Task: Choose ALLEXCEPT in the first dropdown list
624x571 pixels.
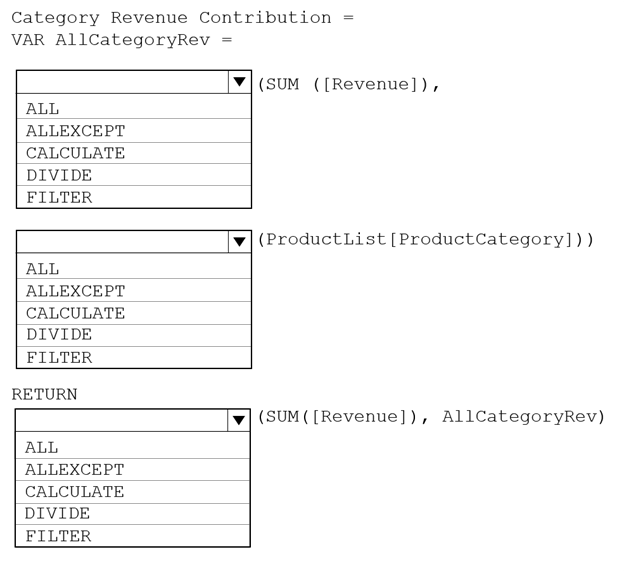Action: click(134, 131)
